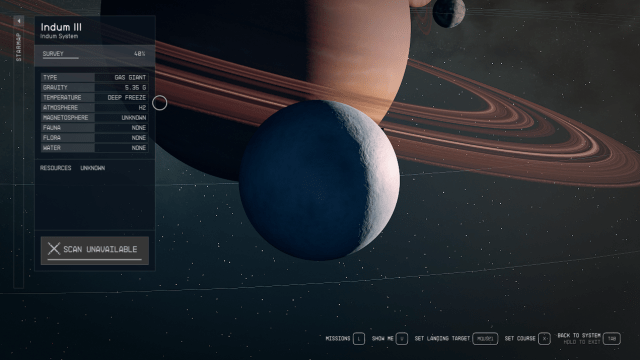Click the Back to System label
The width and height of the screenshot is (640, 360).
[579, 336]
